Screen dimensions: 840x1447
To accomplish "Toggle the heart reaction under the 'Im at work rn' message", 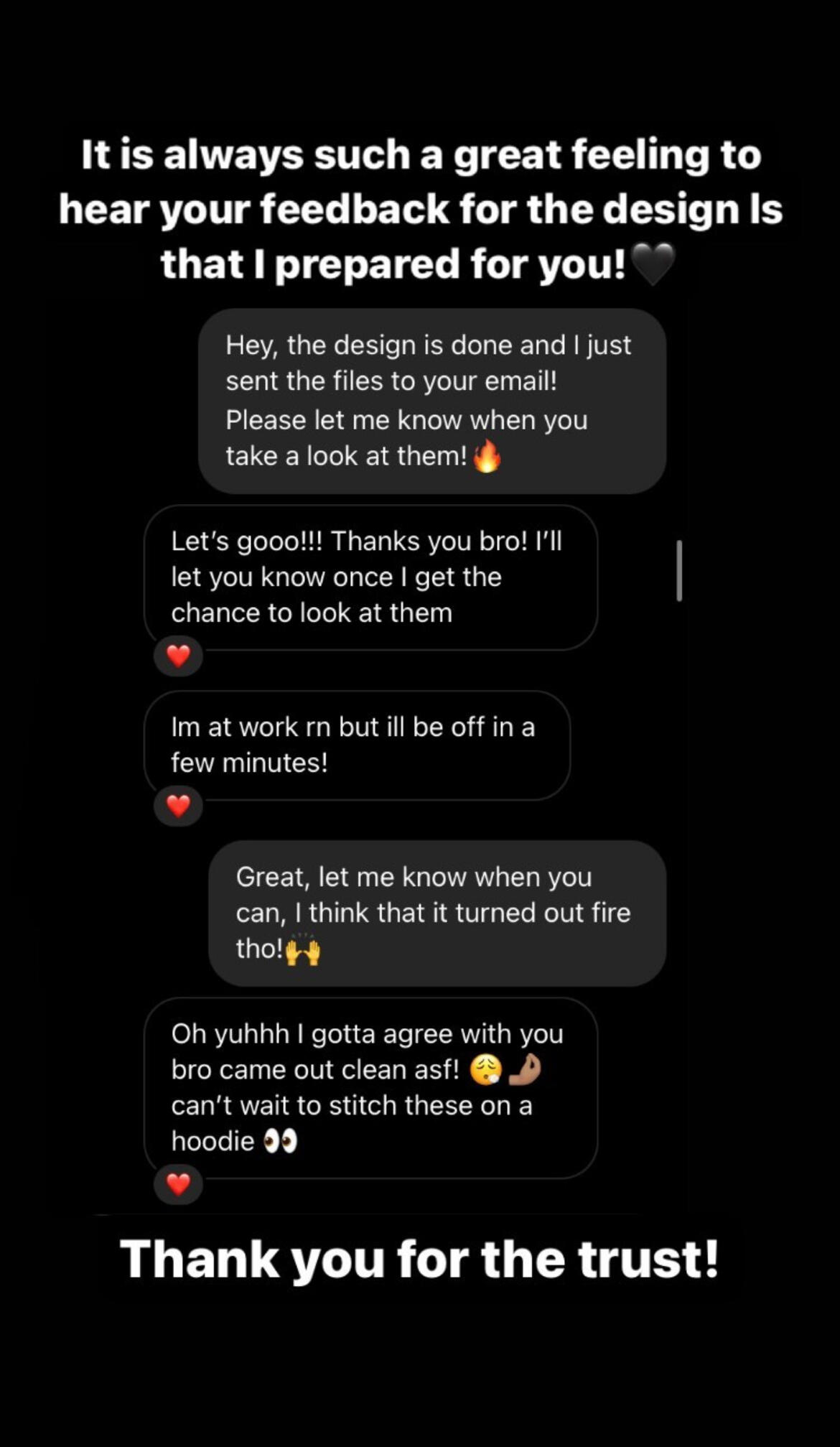I will pos(178,806).
